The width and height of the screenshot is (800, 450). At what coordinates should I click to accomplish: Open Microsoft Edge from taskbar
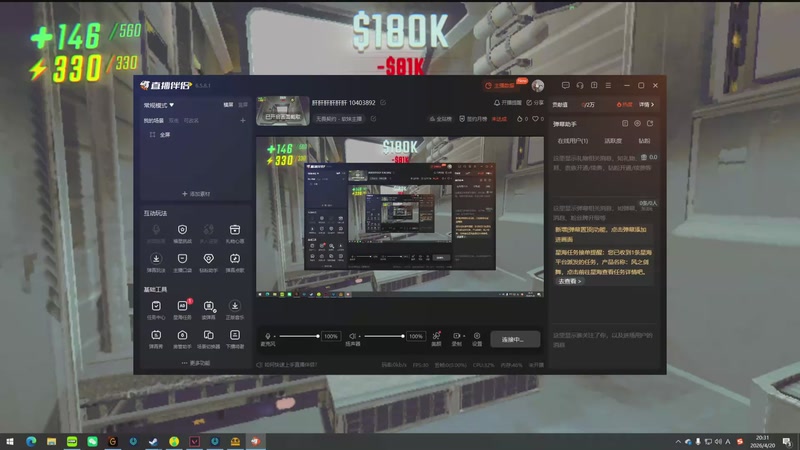coord(31,441)
